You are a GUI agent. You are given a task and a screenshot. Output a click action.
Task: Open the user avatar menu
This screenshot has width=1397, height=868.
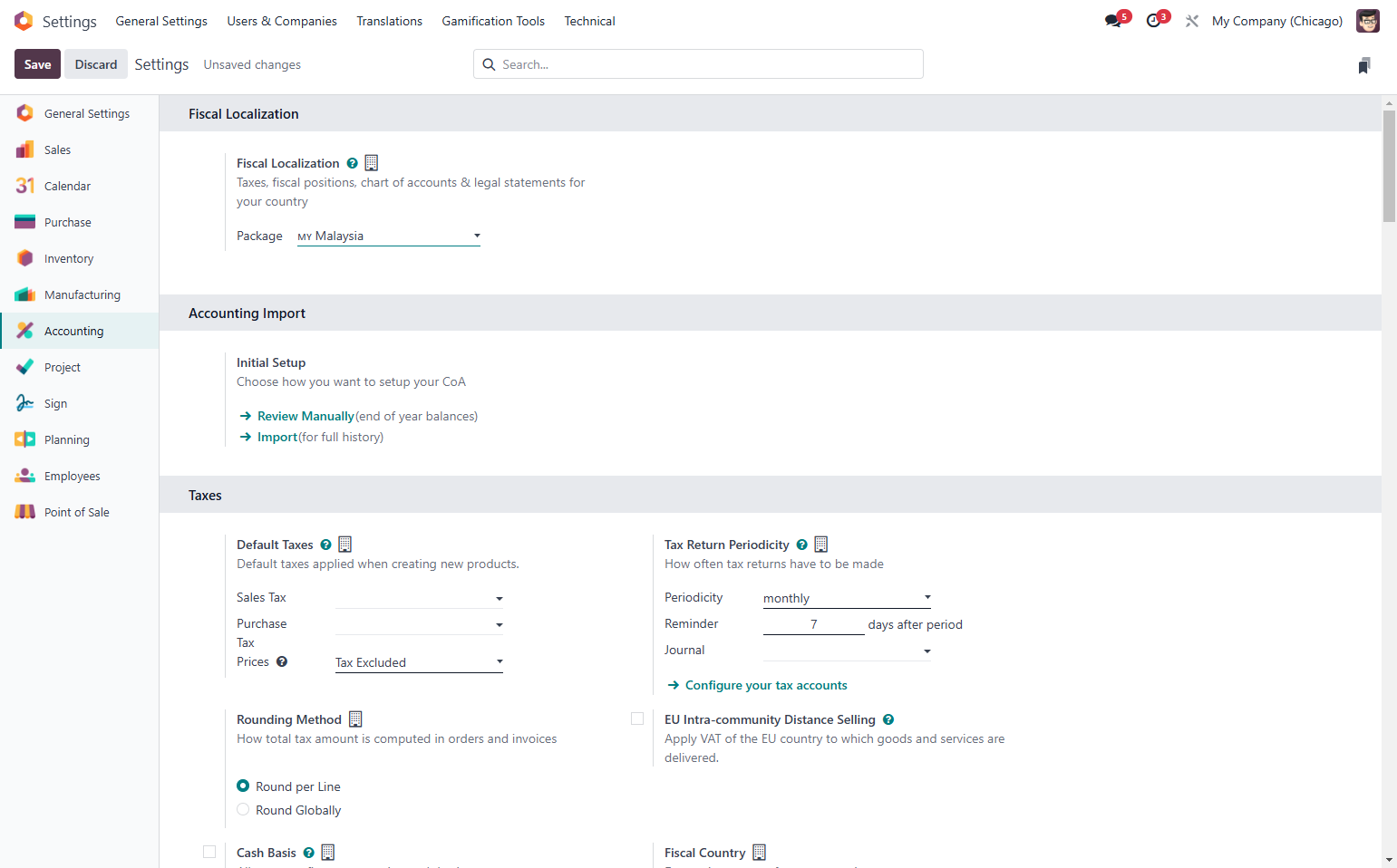click(1367, 21)
